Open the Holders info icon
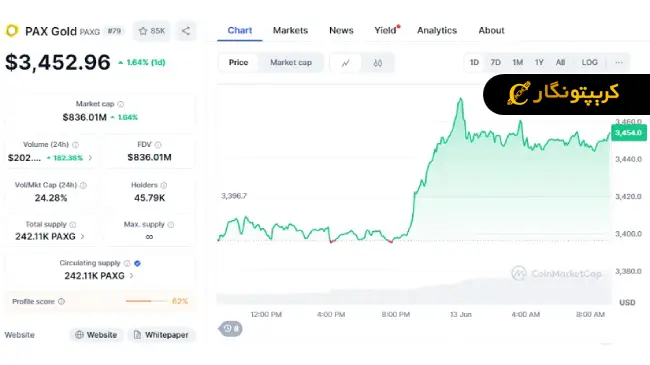The image size is (650, 365). coord(164,185)
